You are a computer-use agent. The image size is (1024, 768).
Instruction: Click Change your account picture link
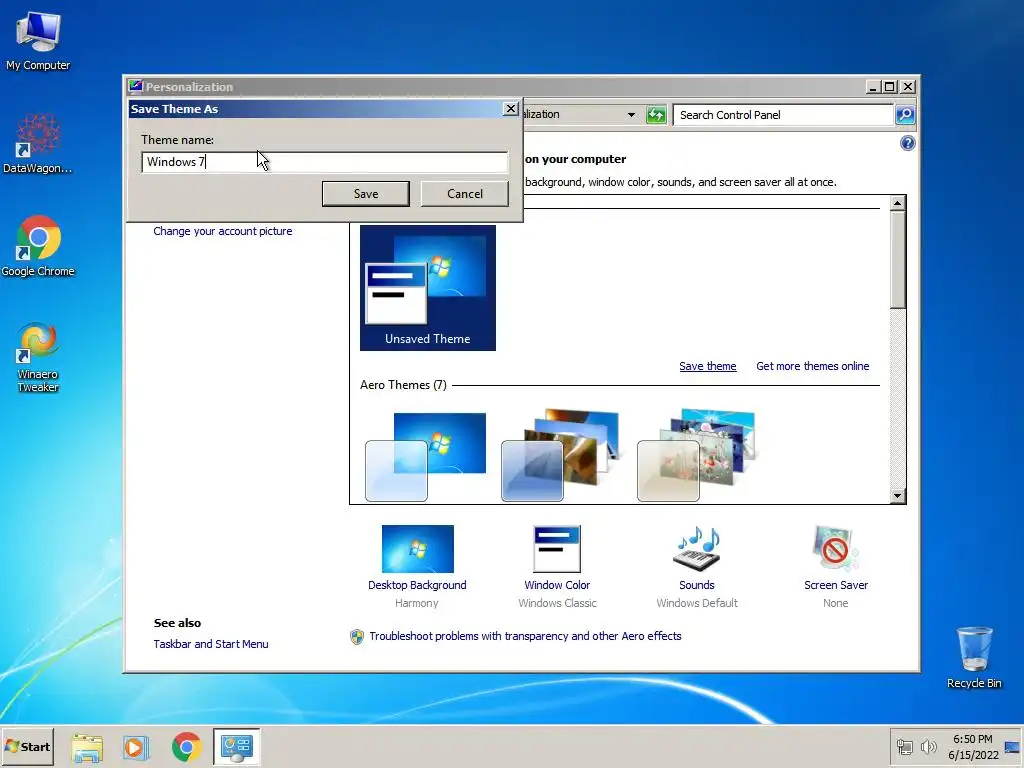click(x=223, y=231)
